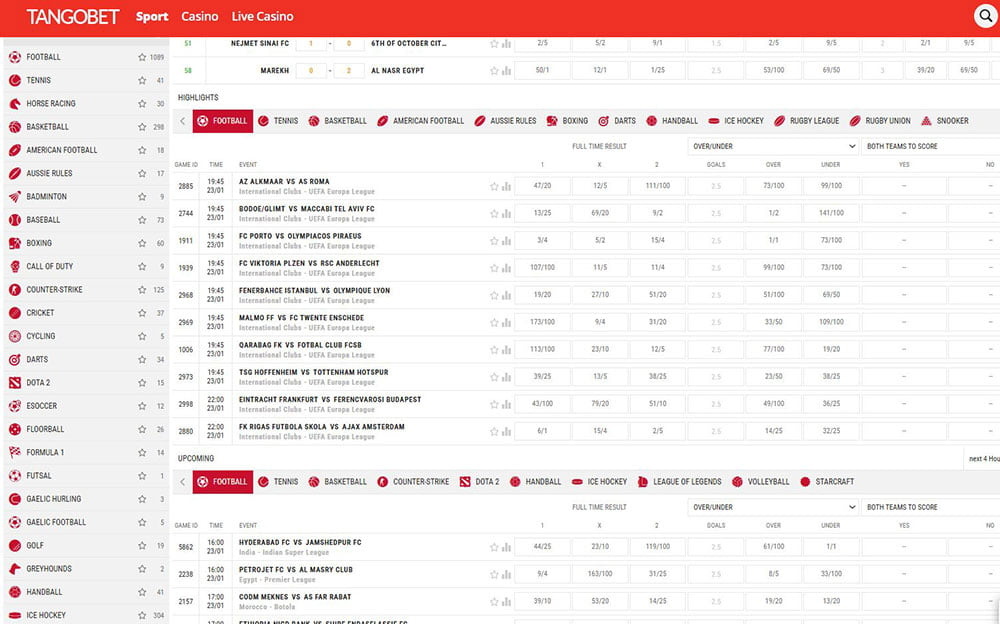The image size is (1000, 624).
Task: Click the Ice Hockey icon in sidebar
Action: pos(15,615)
